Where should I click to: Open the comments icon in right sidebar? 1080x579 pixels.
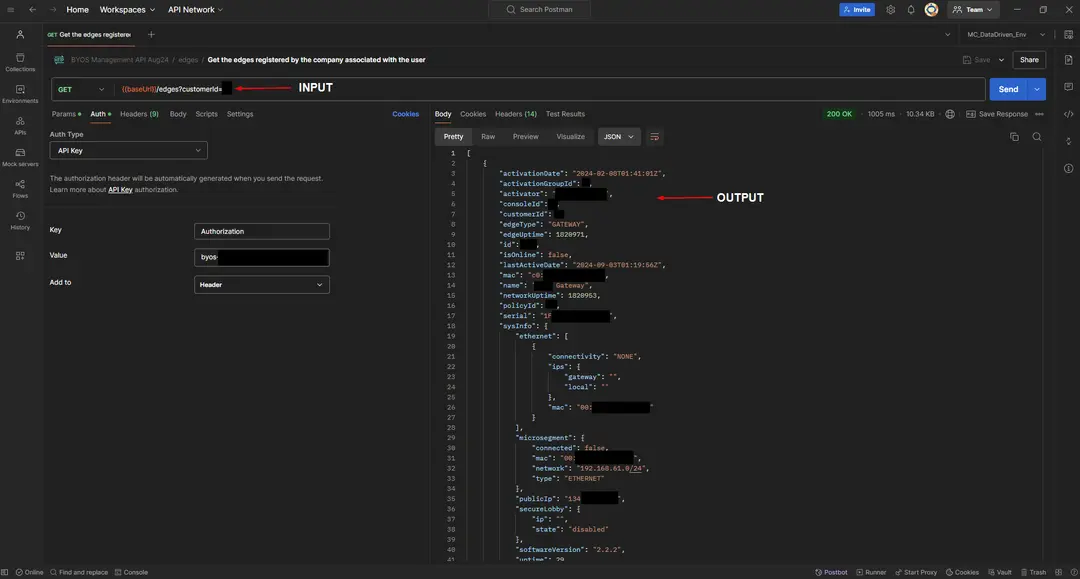[1068, 87]
